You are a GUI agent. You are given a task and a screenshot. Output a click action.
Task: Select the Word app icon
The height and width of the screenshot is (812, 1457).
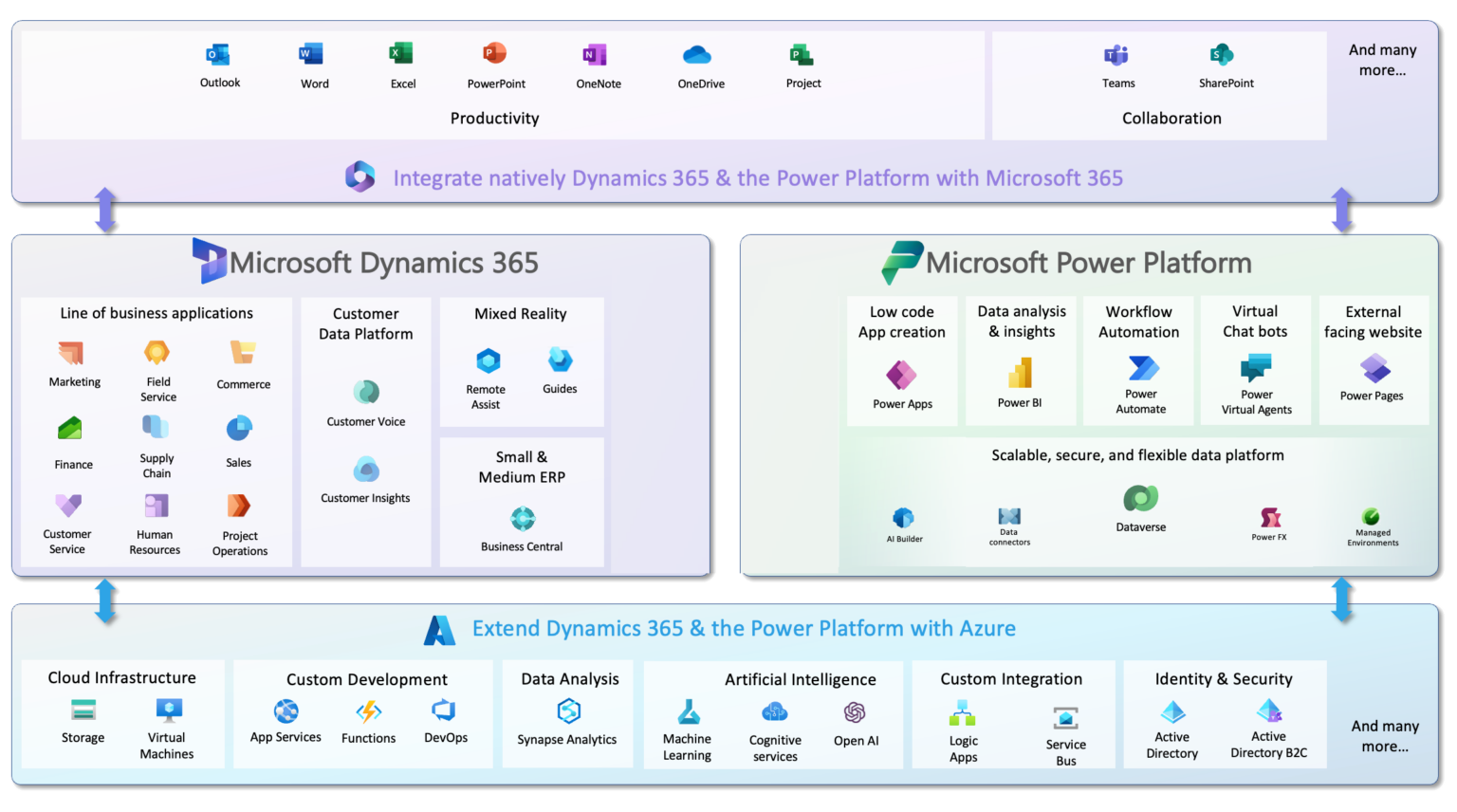311,54
